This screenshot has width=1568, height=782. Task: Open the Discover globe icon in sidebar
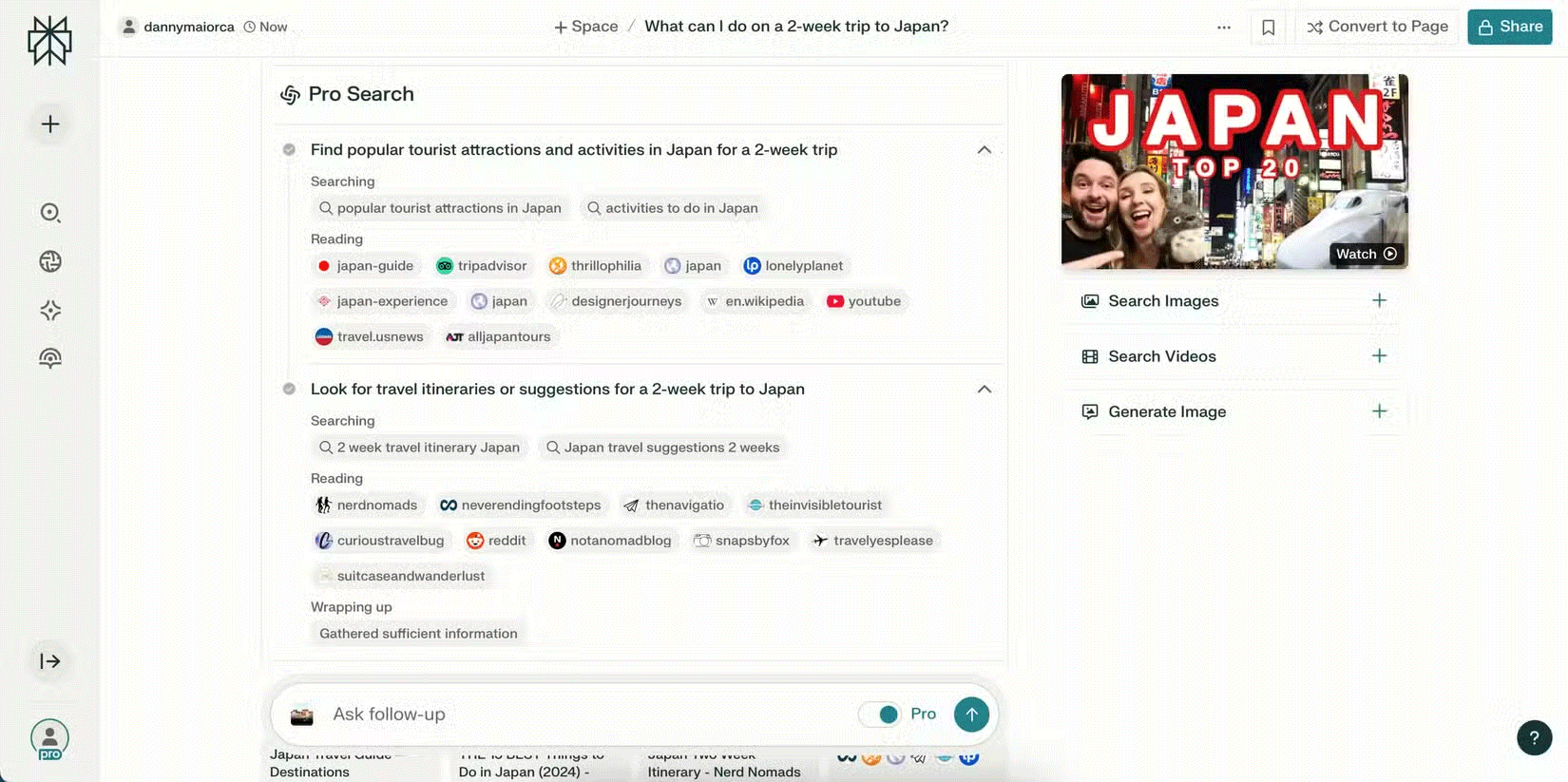50,261
